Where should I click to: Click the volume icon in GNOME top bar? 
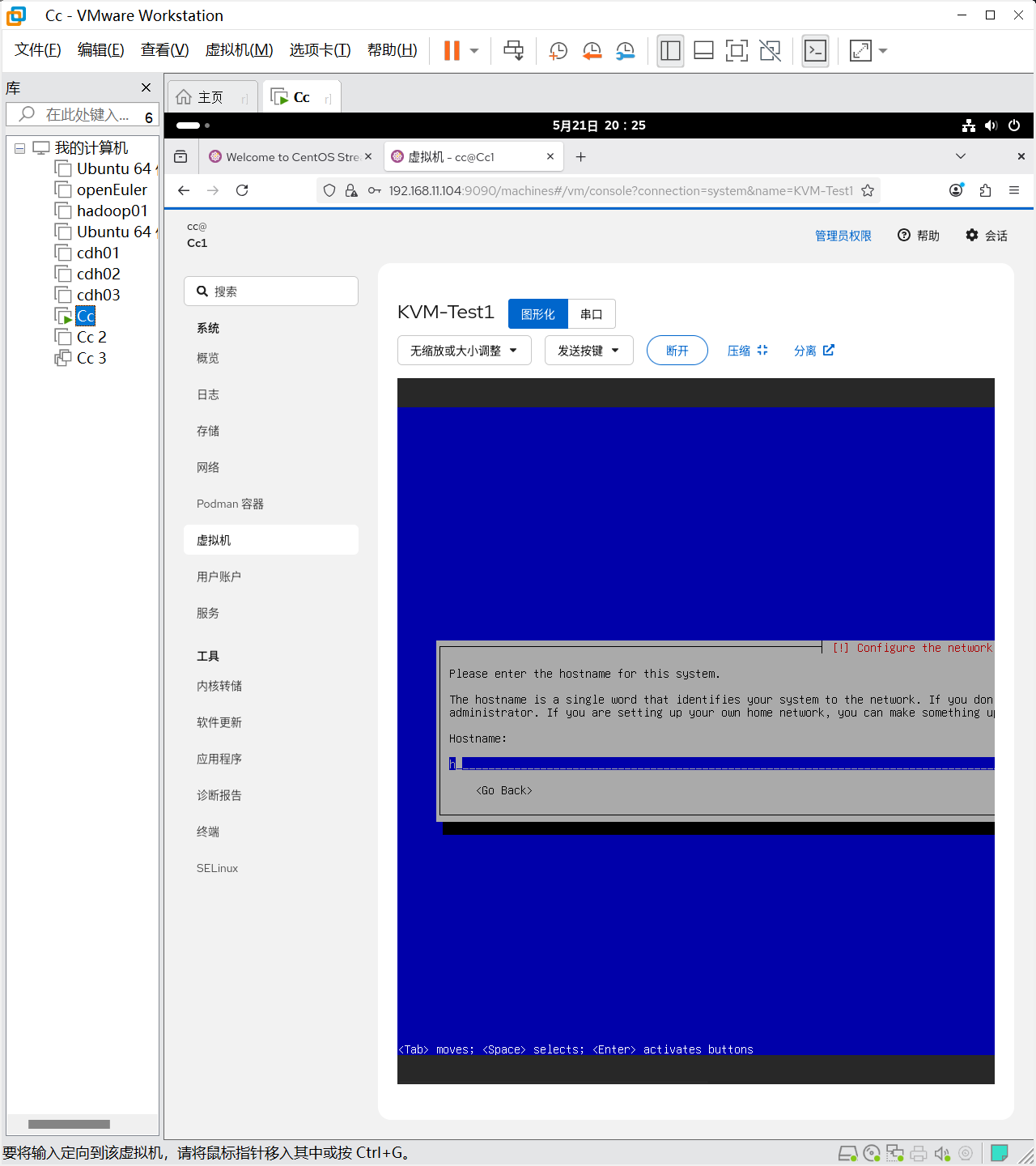click(991, 126)
